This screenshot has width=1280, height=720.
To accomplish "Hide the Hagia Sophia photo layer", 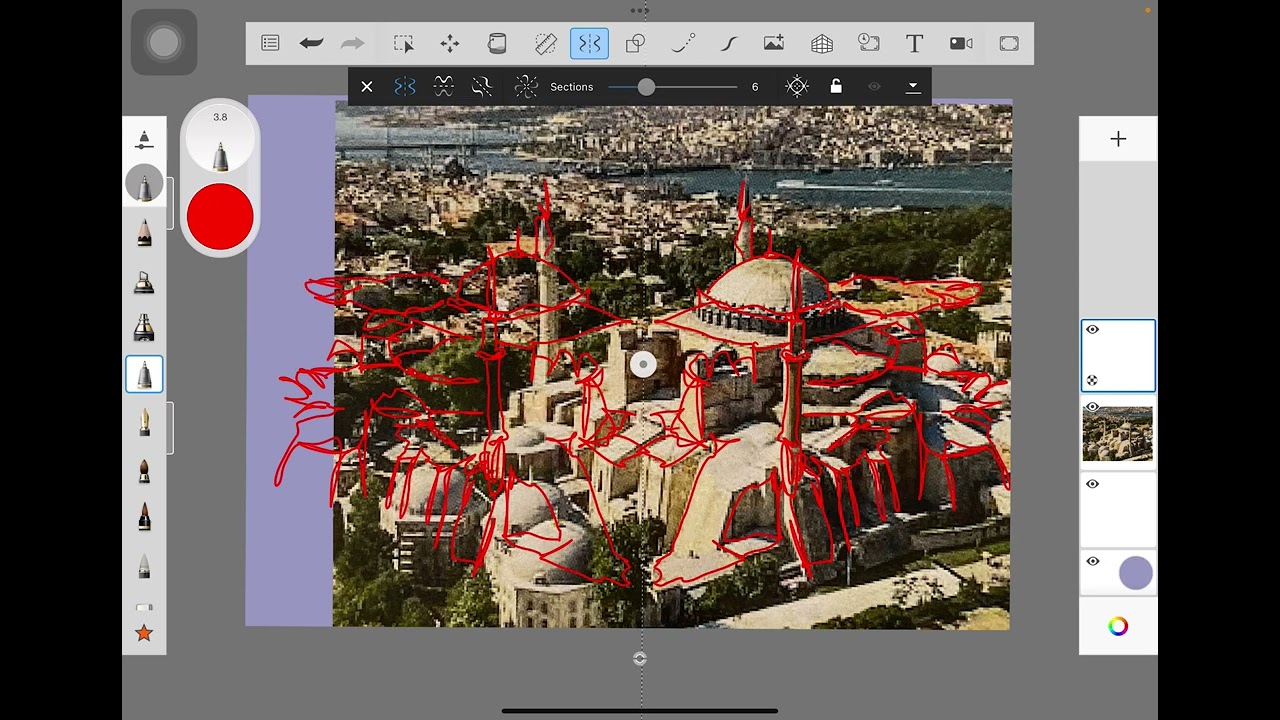I will click(x=1092, y=407).
